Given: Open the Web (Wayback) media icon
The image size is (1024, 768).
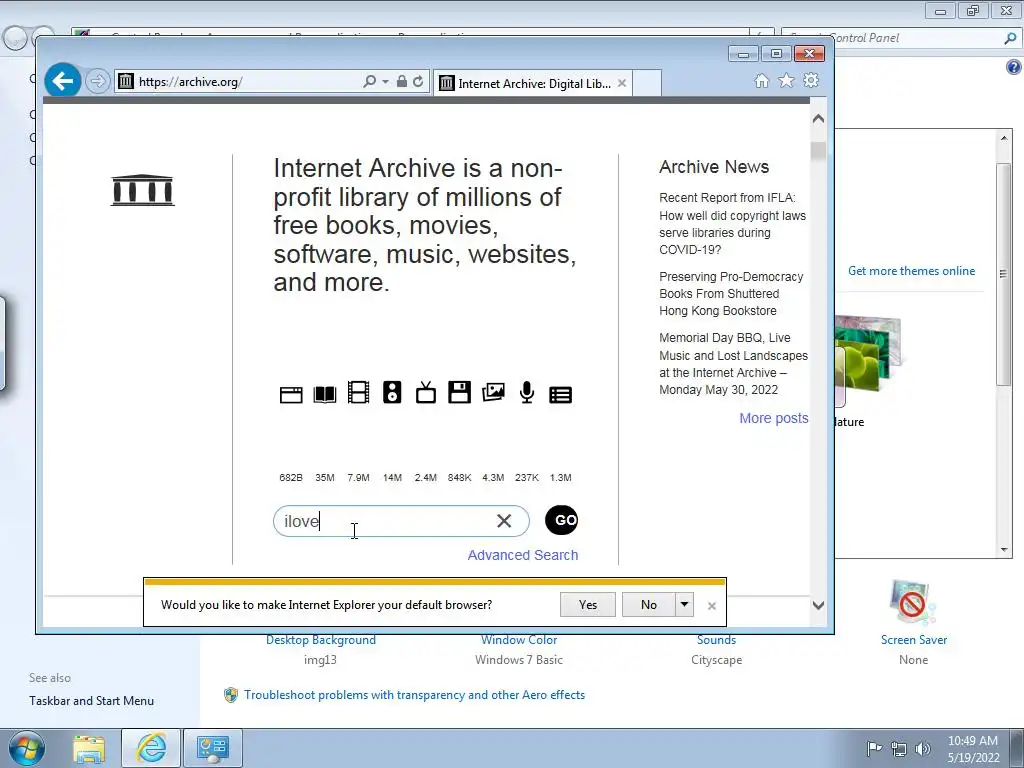Looking at the screenshot, I should click(291, 394).
